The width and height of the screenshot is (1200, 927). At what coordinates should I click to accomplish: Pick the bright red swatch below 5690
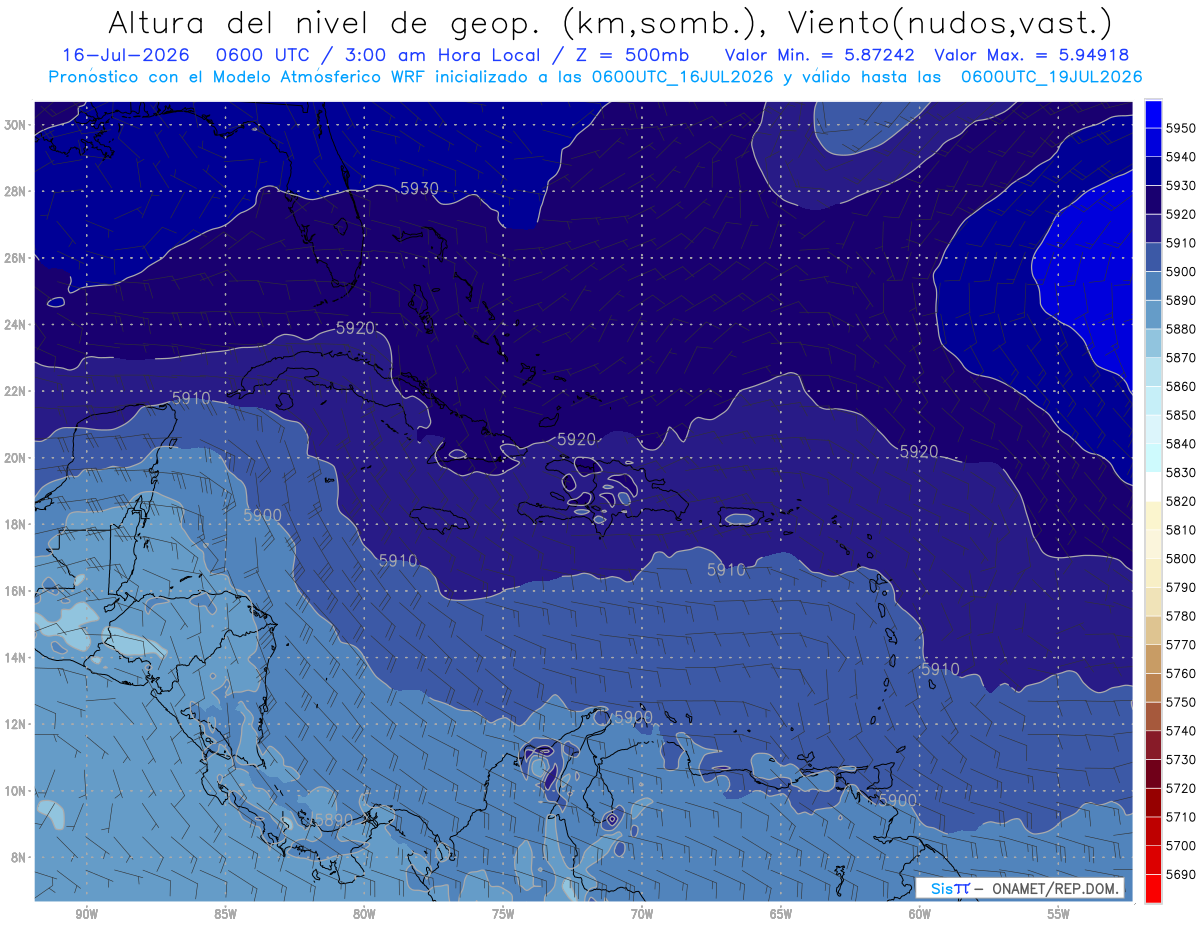[1153, 888]
